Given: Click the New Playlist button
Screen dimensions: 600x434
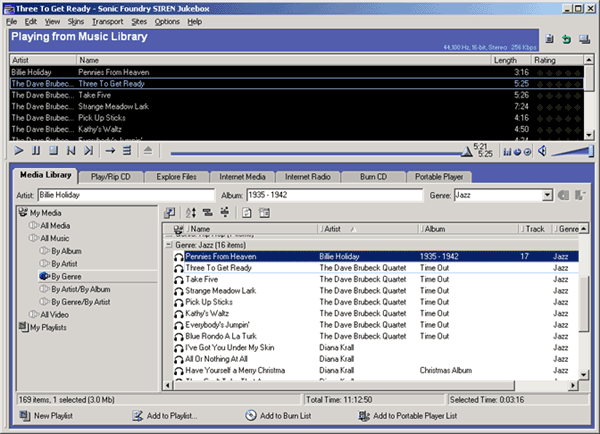Looking at the screenshot, I should 46,416.
